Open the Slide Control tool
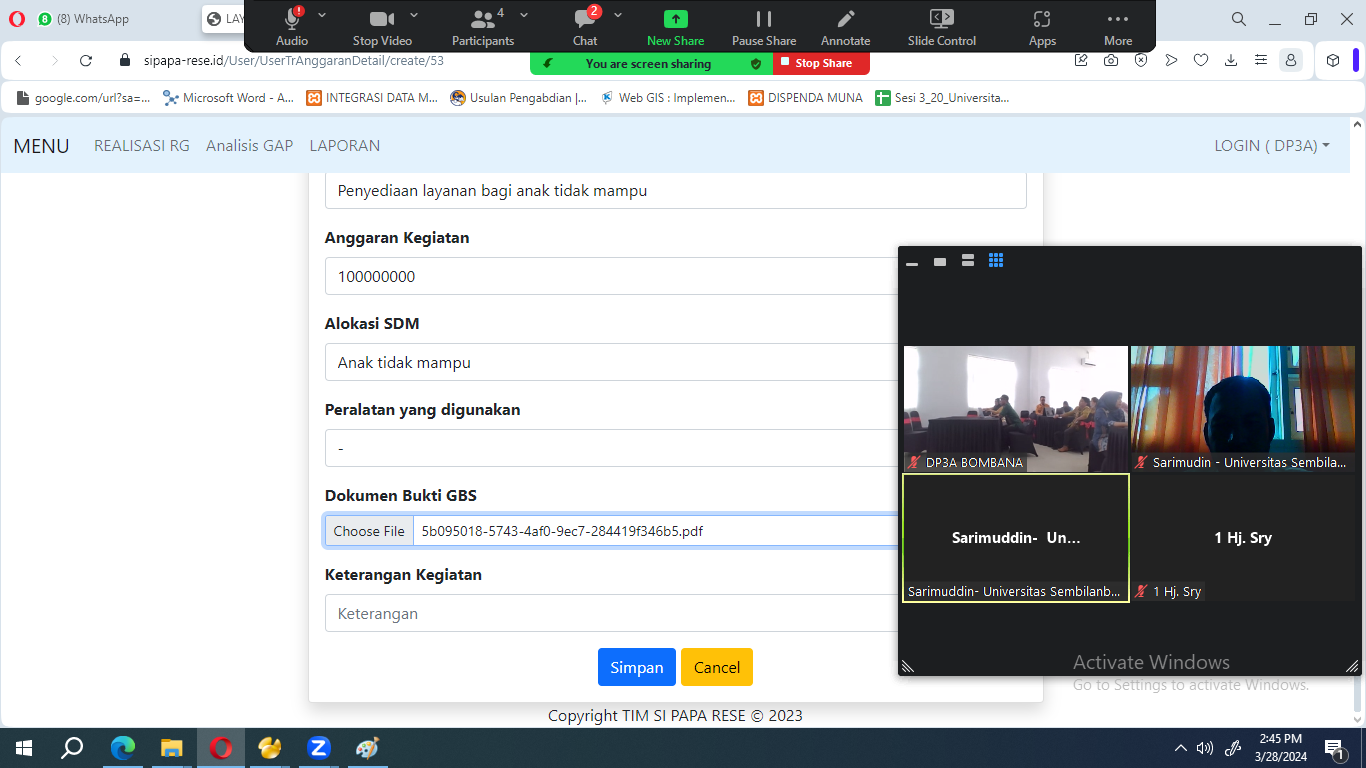The width and height of the screenshot is (1366, 768). (x=941, y=19)
